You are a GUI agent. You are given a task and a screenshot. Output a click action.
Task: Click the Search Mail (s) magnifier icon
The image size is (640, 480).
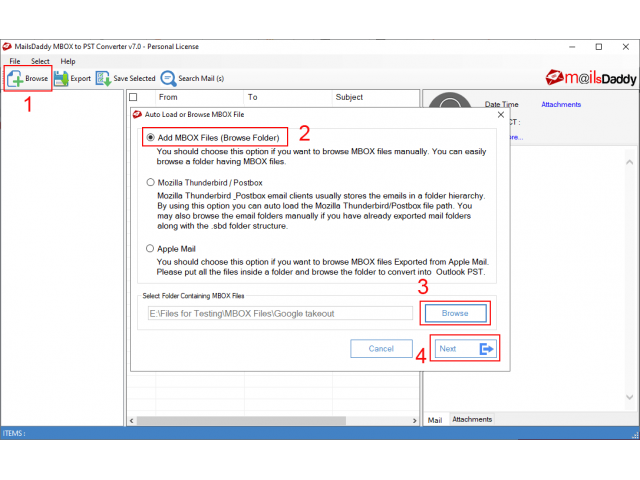pos(168,78)
